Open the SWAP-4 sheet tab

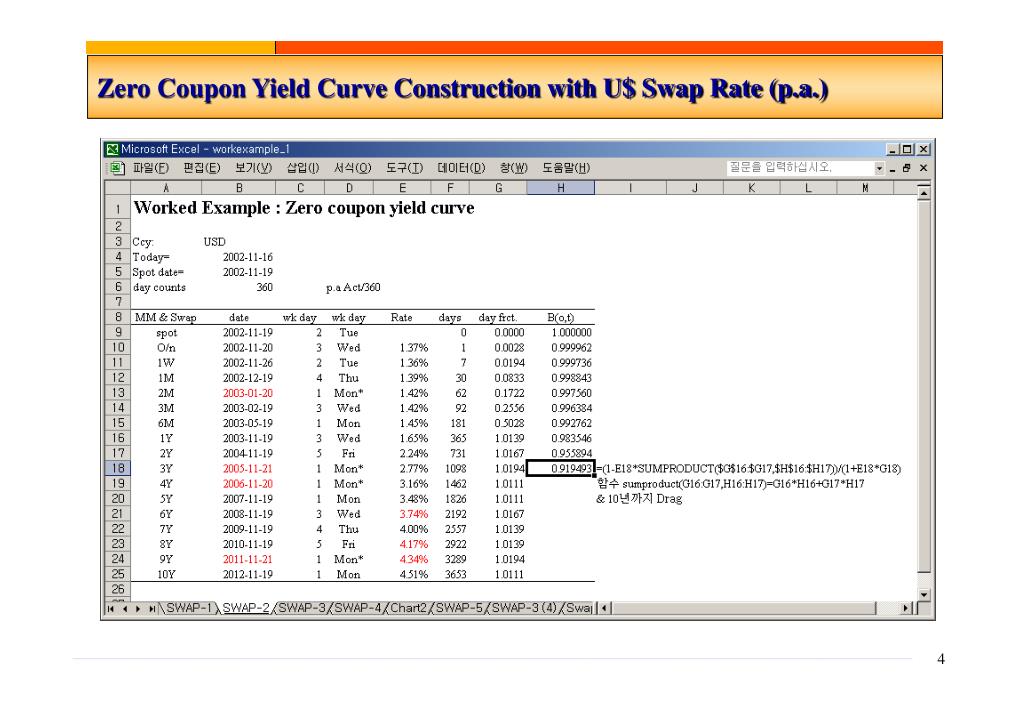click(x=358, y=608)
